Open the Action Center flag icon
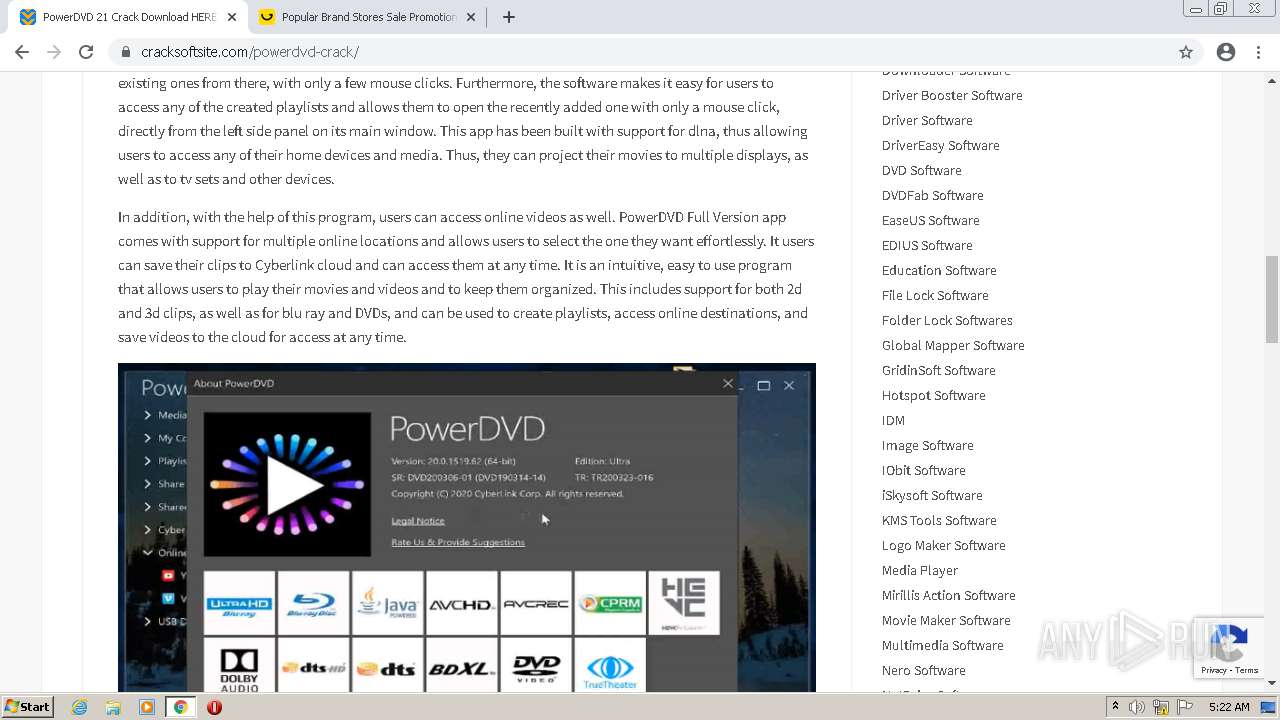 tap(1184, 707)
